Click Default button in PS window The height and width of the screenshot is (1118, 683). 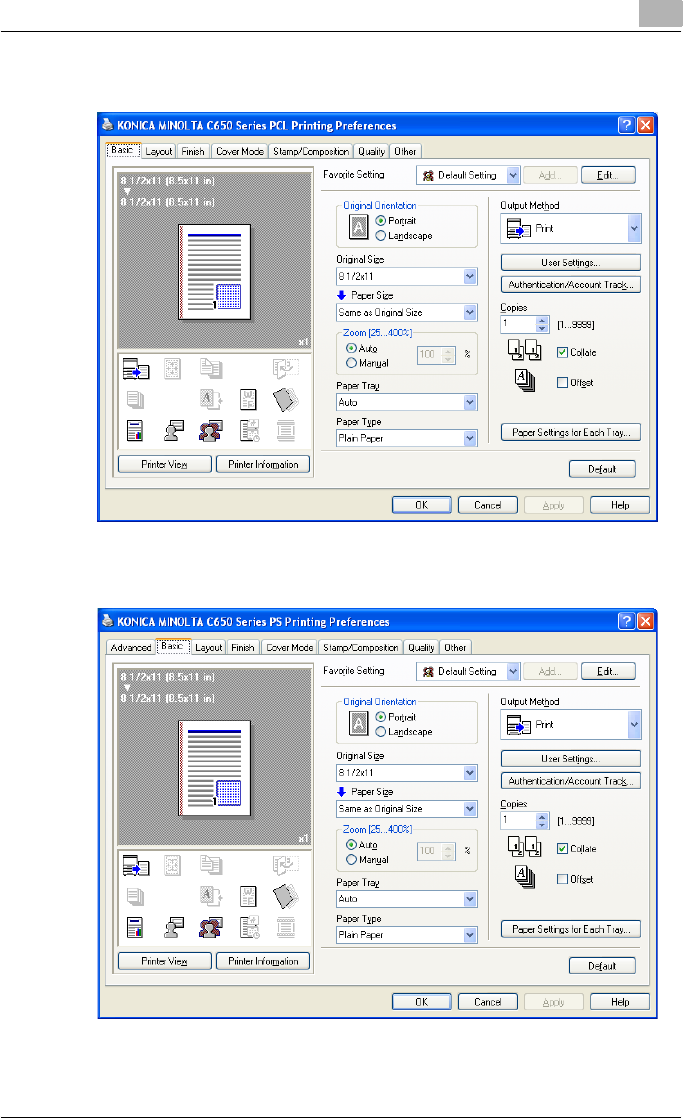pos(602,966)
